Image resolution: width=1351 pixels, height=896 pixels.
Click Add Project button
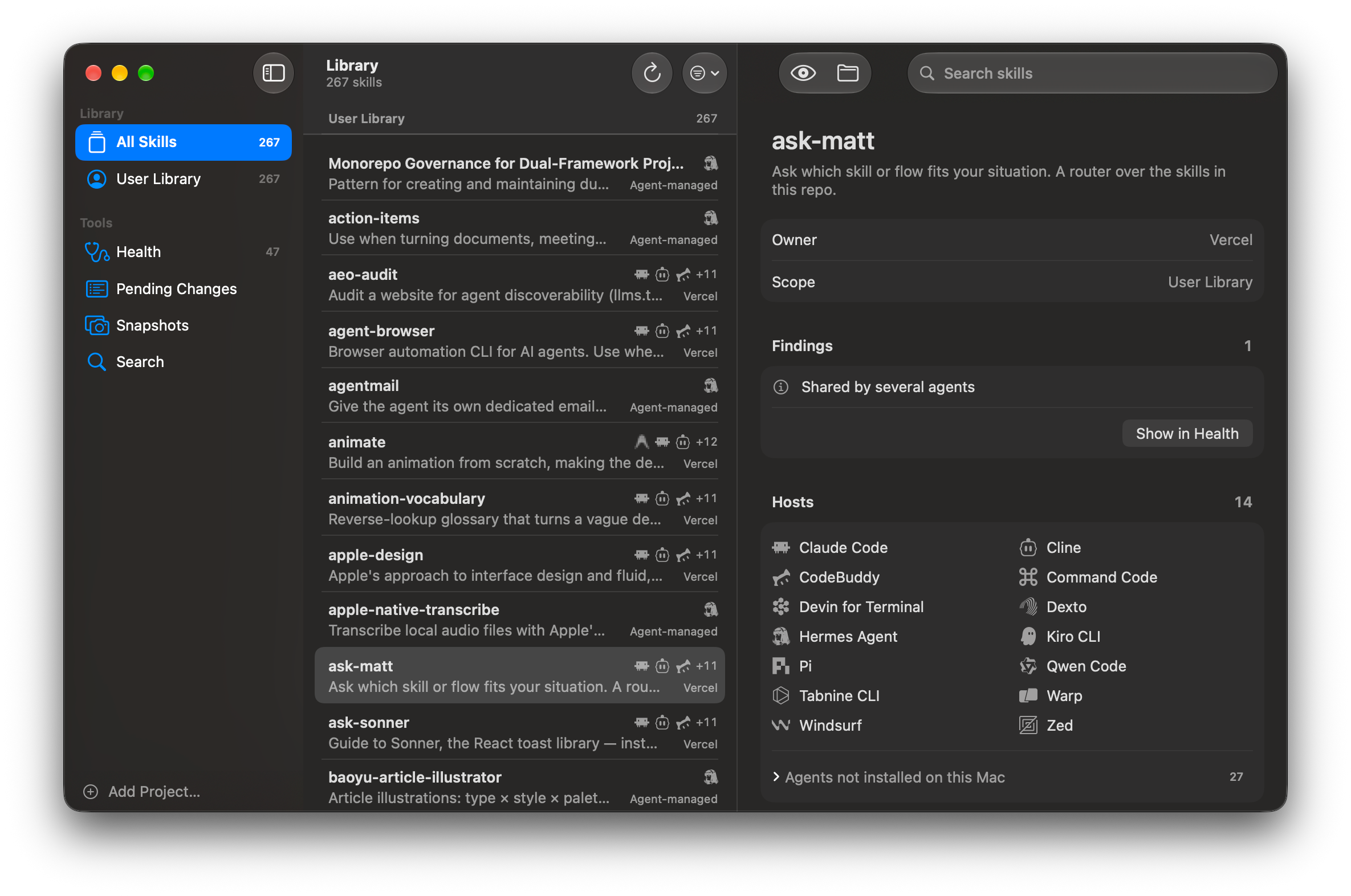142,792
